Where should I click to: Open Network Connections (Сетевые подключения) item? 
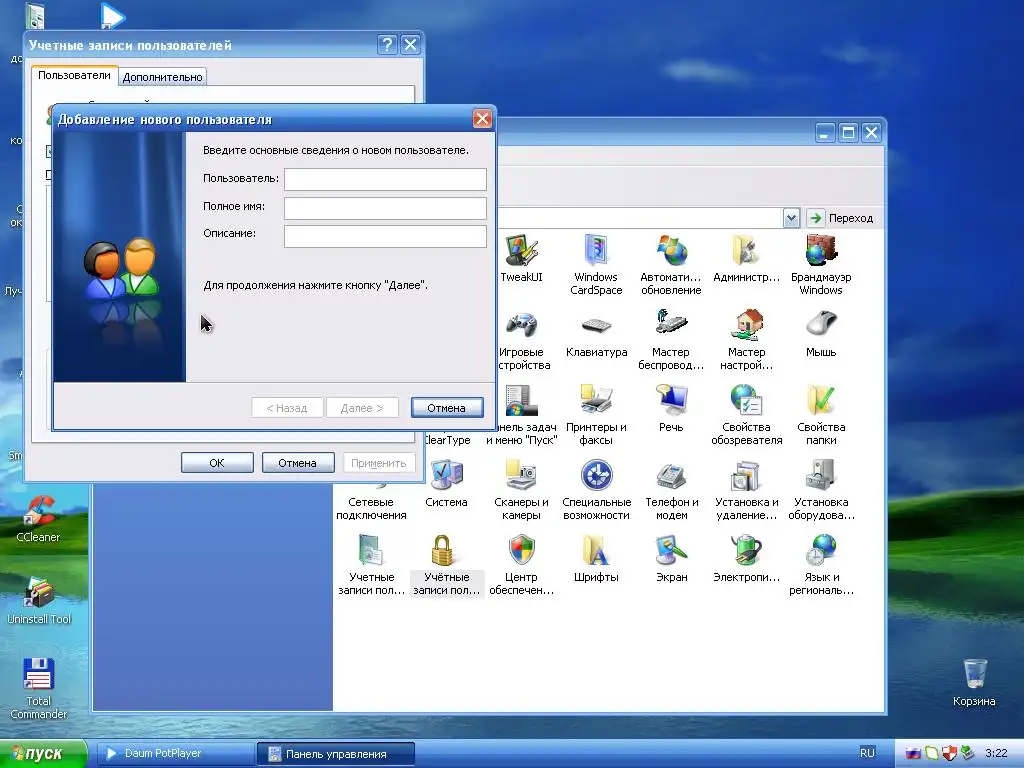(371, 508)
